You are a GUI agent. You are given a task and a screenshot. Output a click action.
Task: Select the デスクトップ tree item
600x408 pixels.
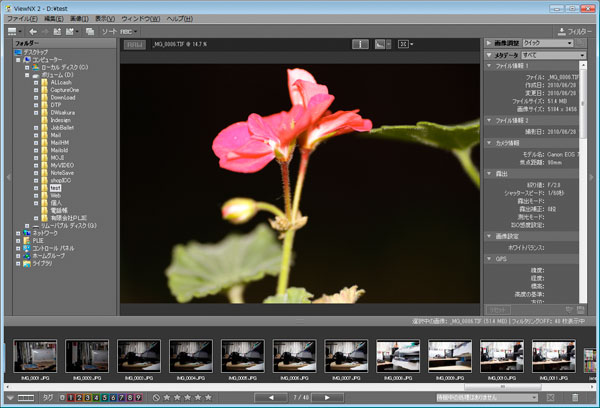pos(36,52)
